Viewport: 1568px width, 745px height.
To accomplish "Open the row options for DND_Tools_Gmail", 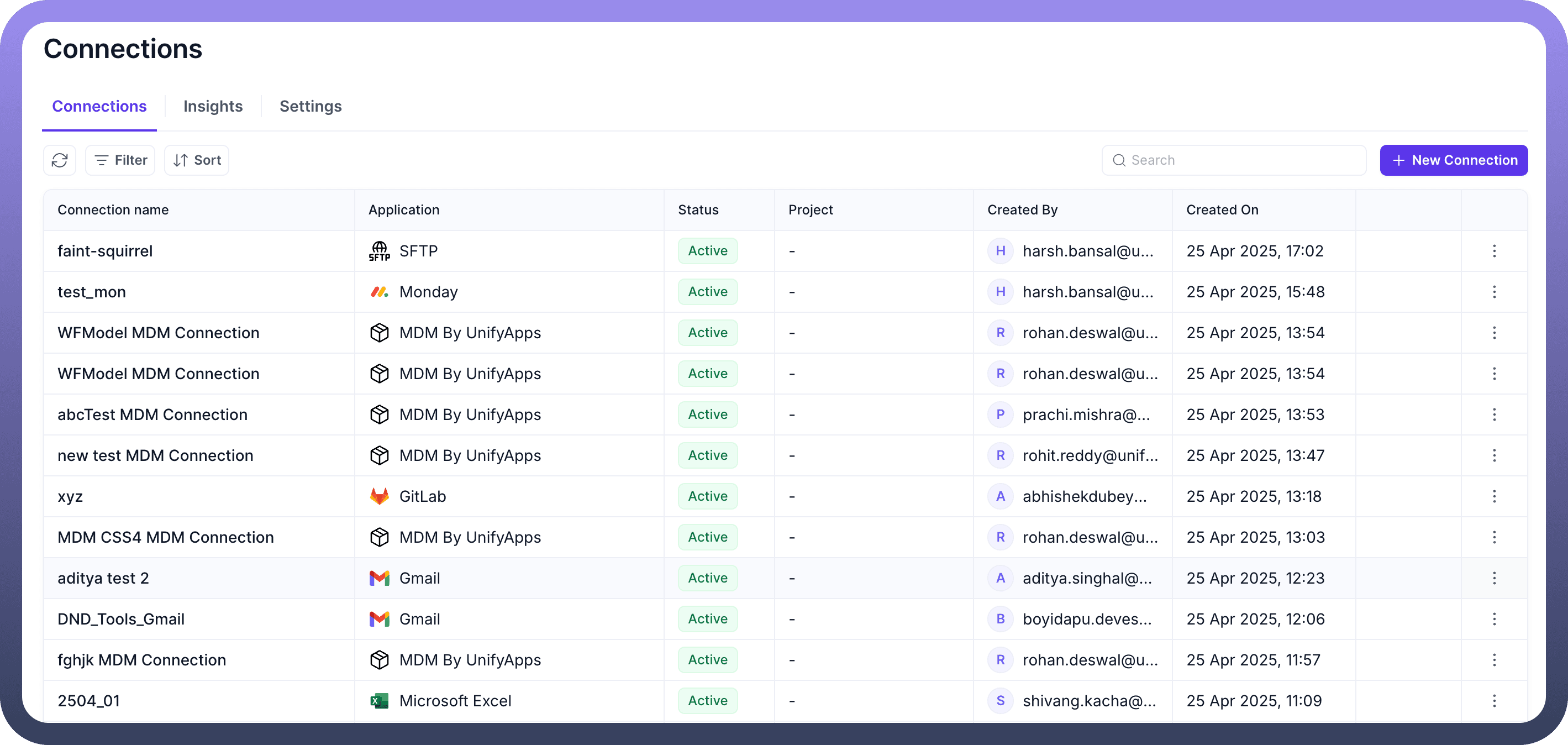I will click(x=1494, y=619).
